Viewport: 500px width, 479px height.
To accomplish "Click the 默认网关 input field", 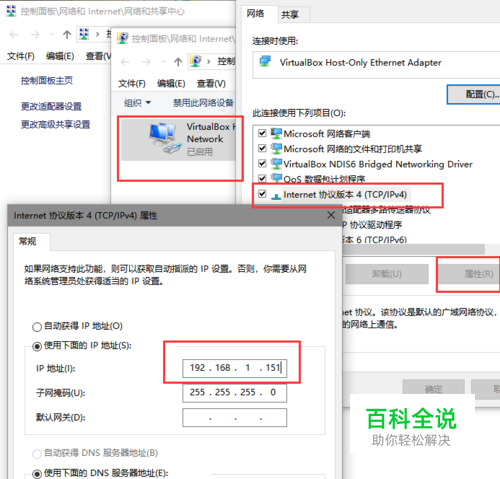I will [234, 417].
